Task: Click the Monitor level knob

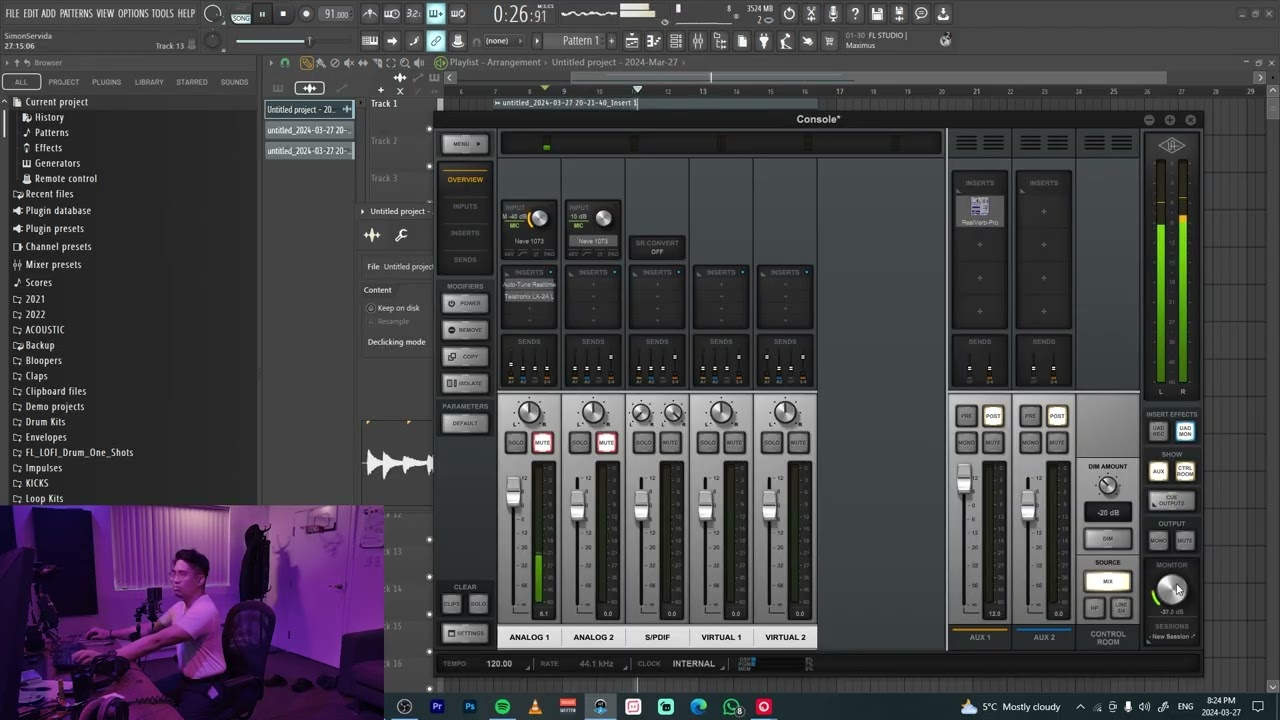Action: pos(1171,590)
